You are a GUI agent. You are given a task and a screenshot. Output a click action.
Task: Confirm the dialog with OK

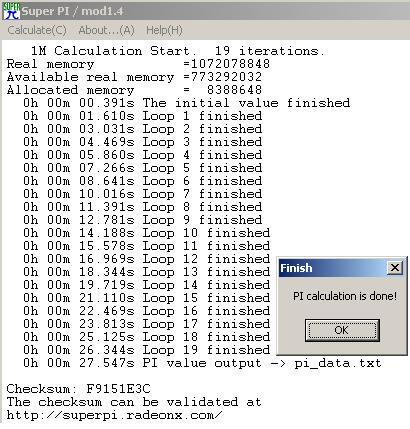click(x=342, y=330)
